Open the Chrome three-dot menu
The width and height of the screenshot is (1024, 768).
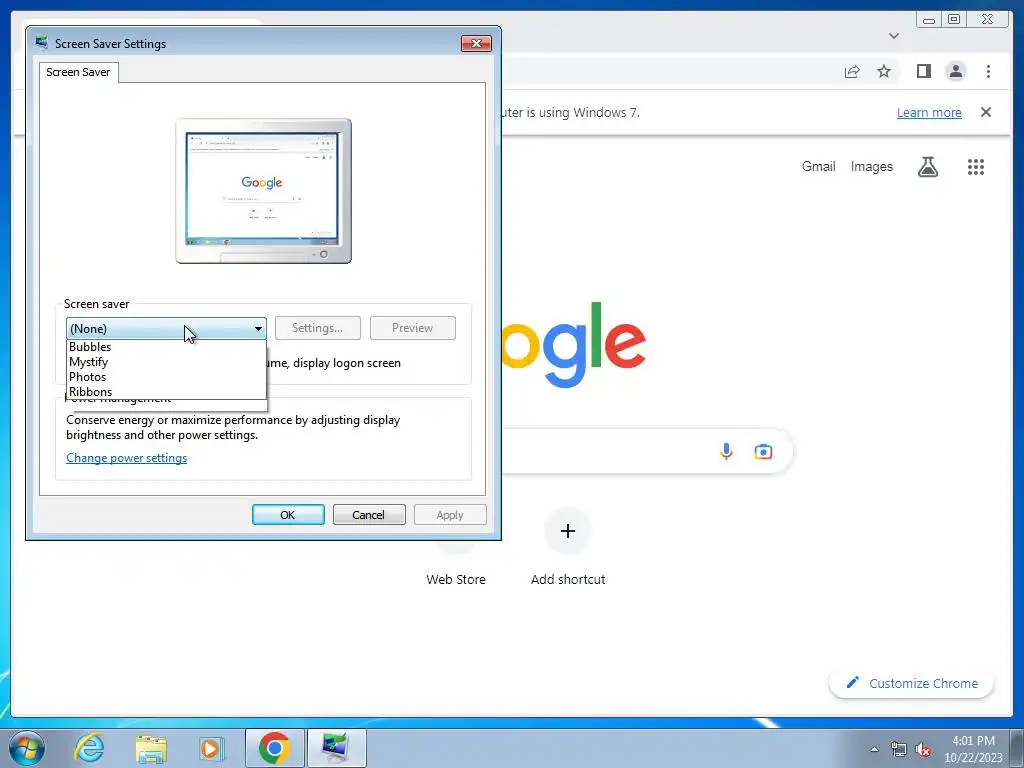coord(988,71)
